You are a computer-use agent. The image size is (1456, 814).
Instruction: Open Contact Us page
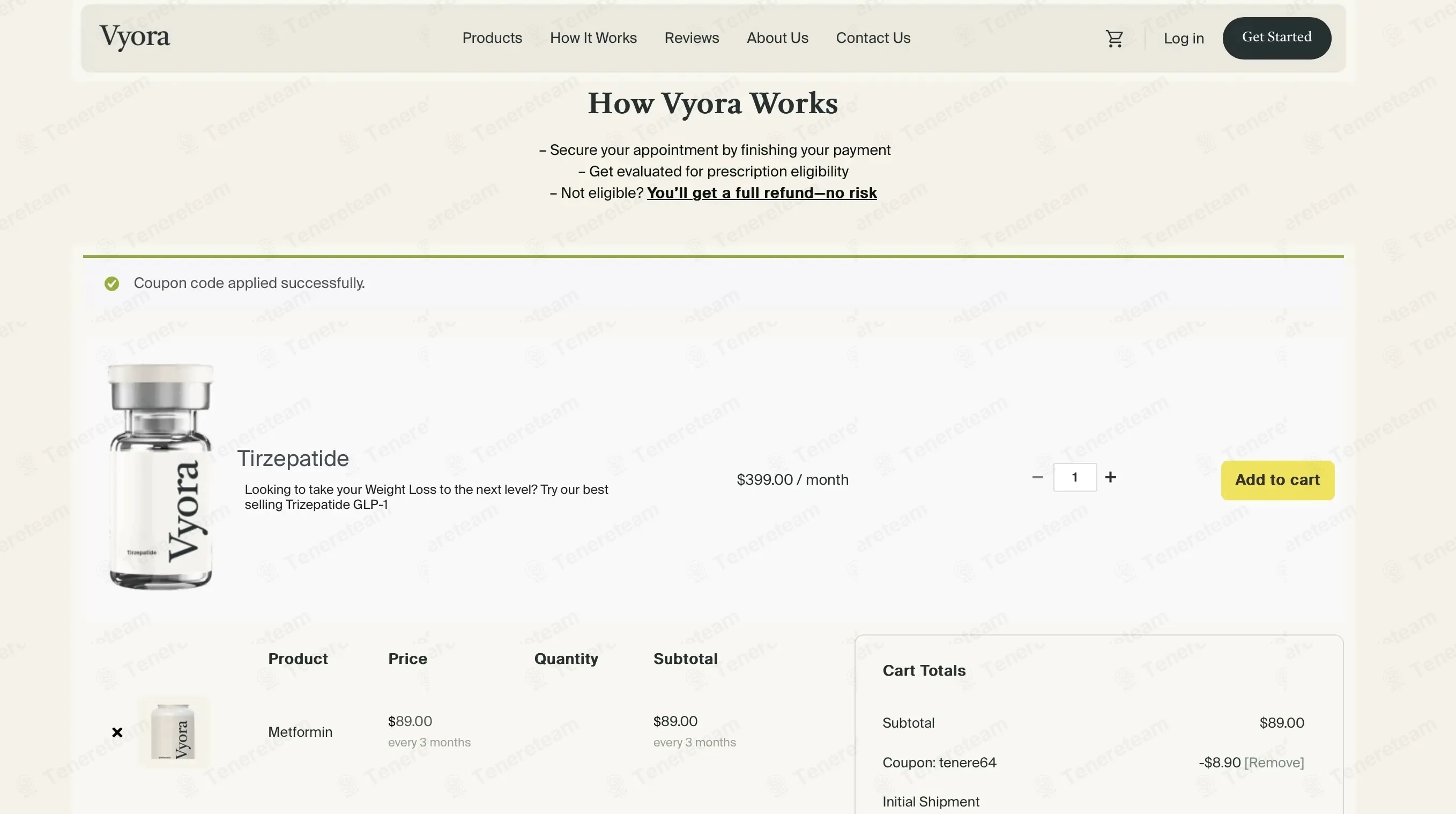pos(873,38)
